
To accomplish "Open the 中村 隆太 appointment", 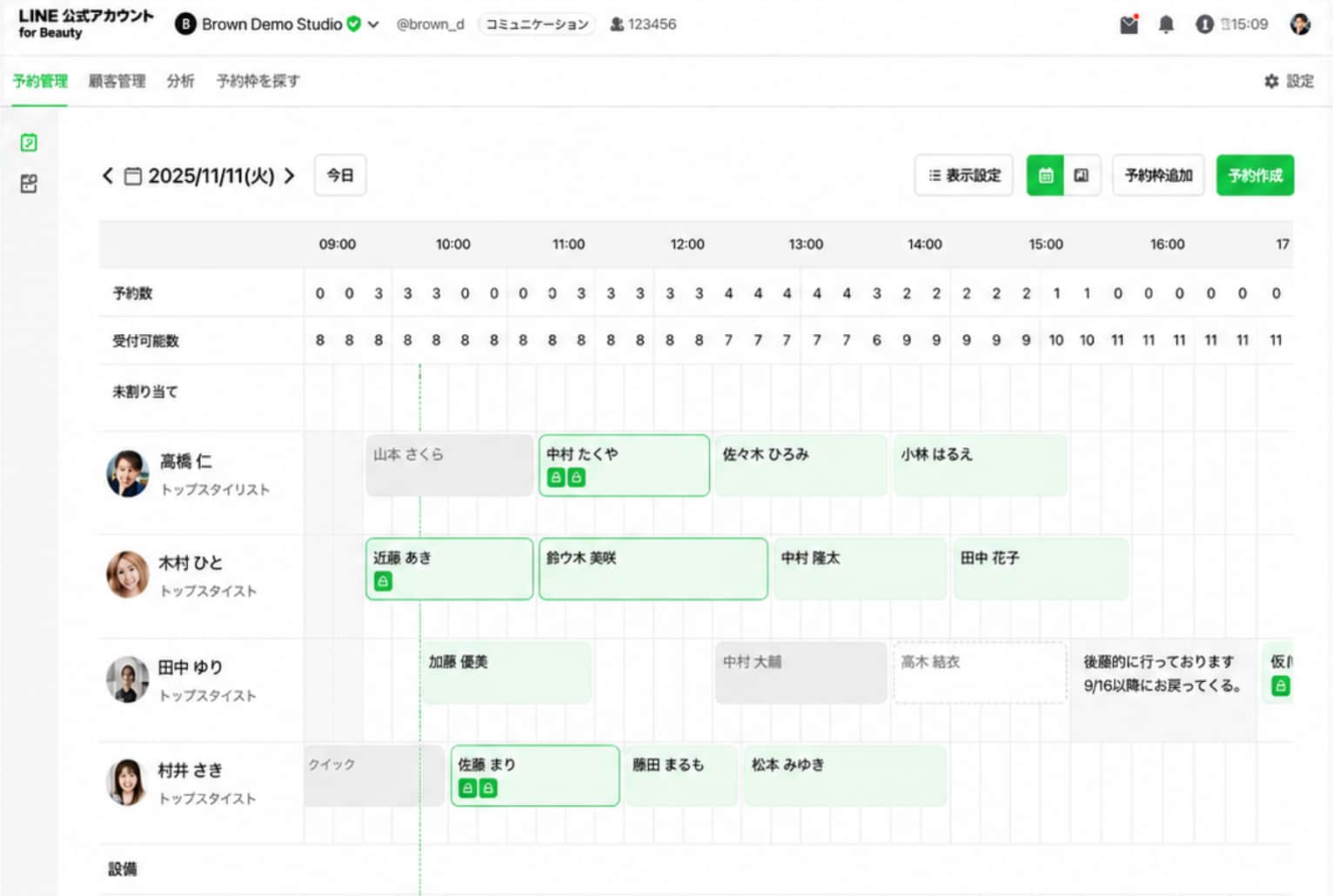I will coord(860,569).
